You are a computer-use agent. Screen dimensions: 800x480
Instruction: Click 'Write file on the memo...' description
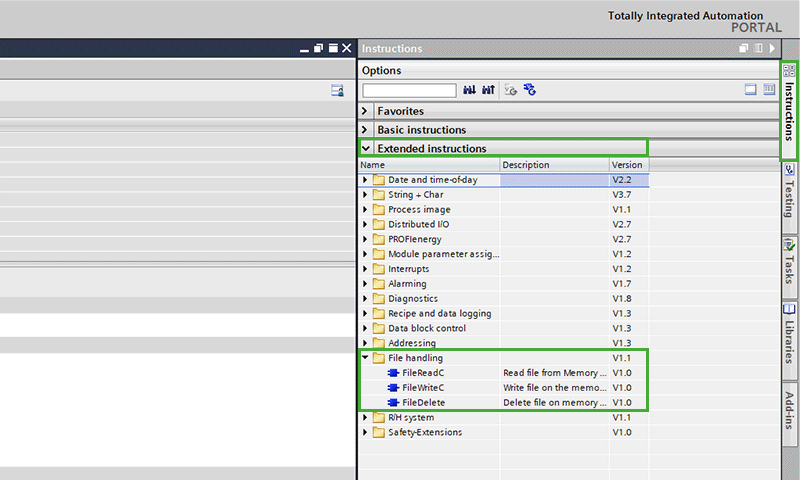pyautogui.click(x=555, y=388)
